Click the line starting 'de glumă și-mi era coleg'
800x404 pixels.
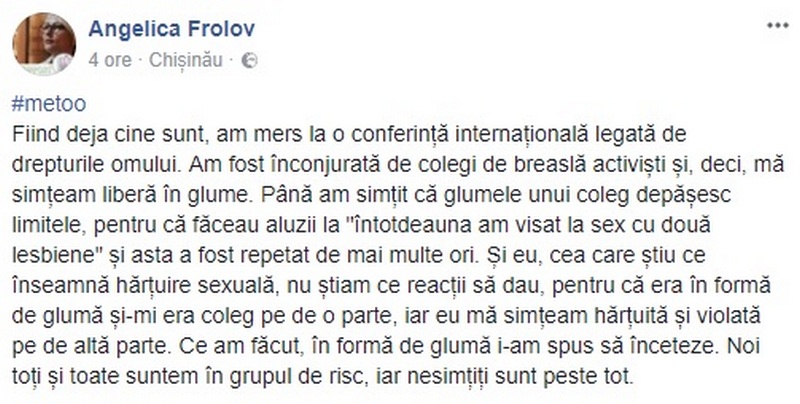386,316
